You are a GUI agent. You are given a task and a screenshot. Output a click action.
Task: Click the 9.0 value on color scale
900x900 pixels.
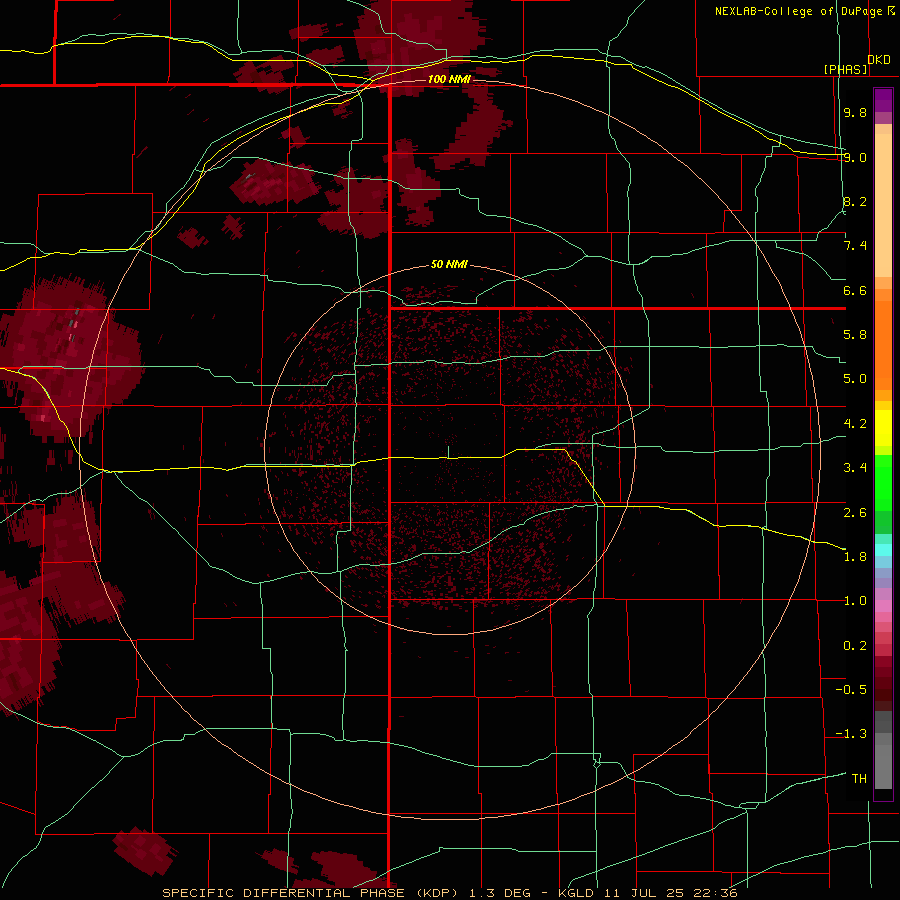855,157
